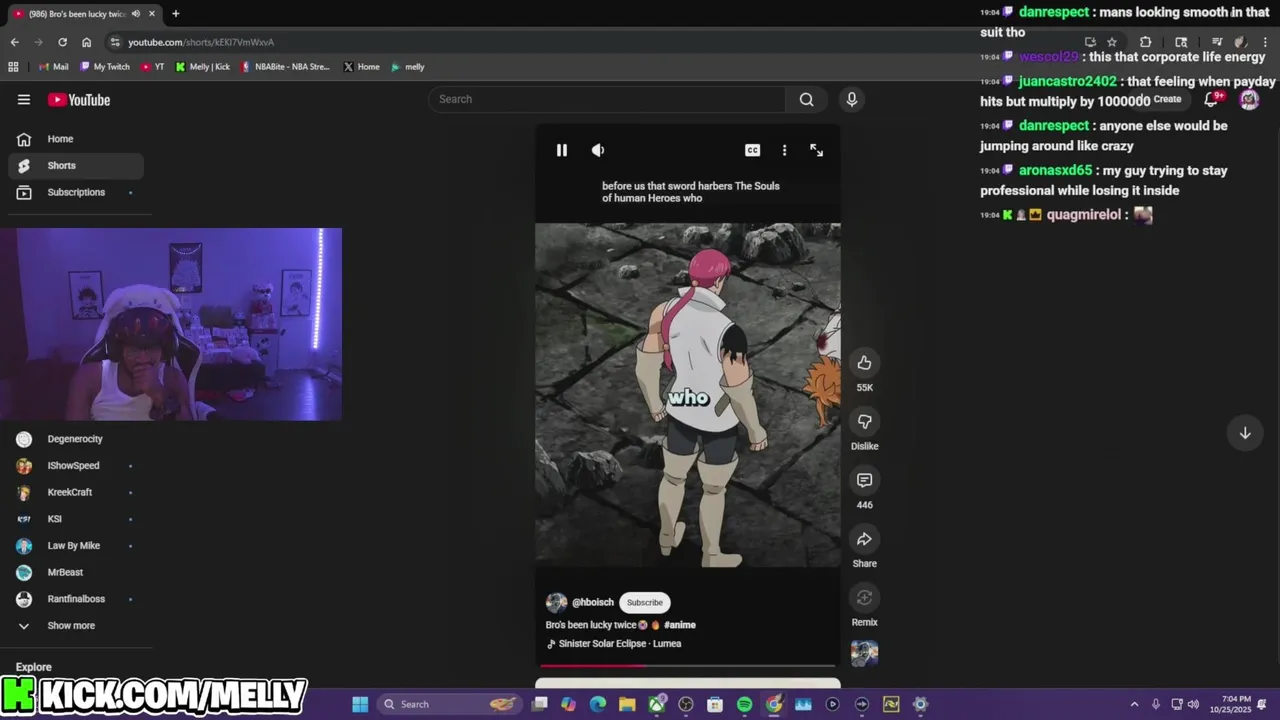Click the search magnifier button

click(x=806, y=99)
